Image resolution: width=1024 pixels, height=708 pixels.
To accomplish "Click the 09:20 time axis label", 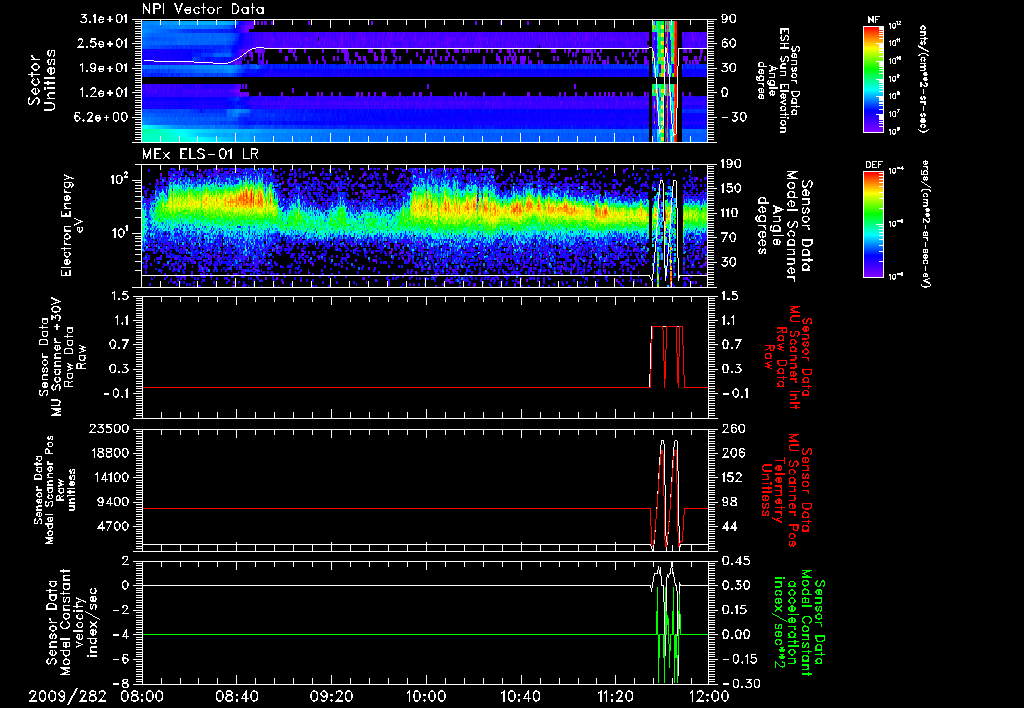I will 332,695.
